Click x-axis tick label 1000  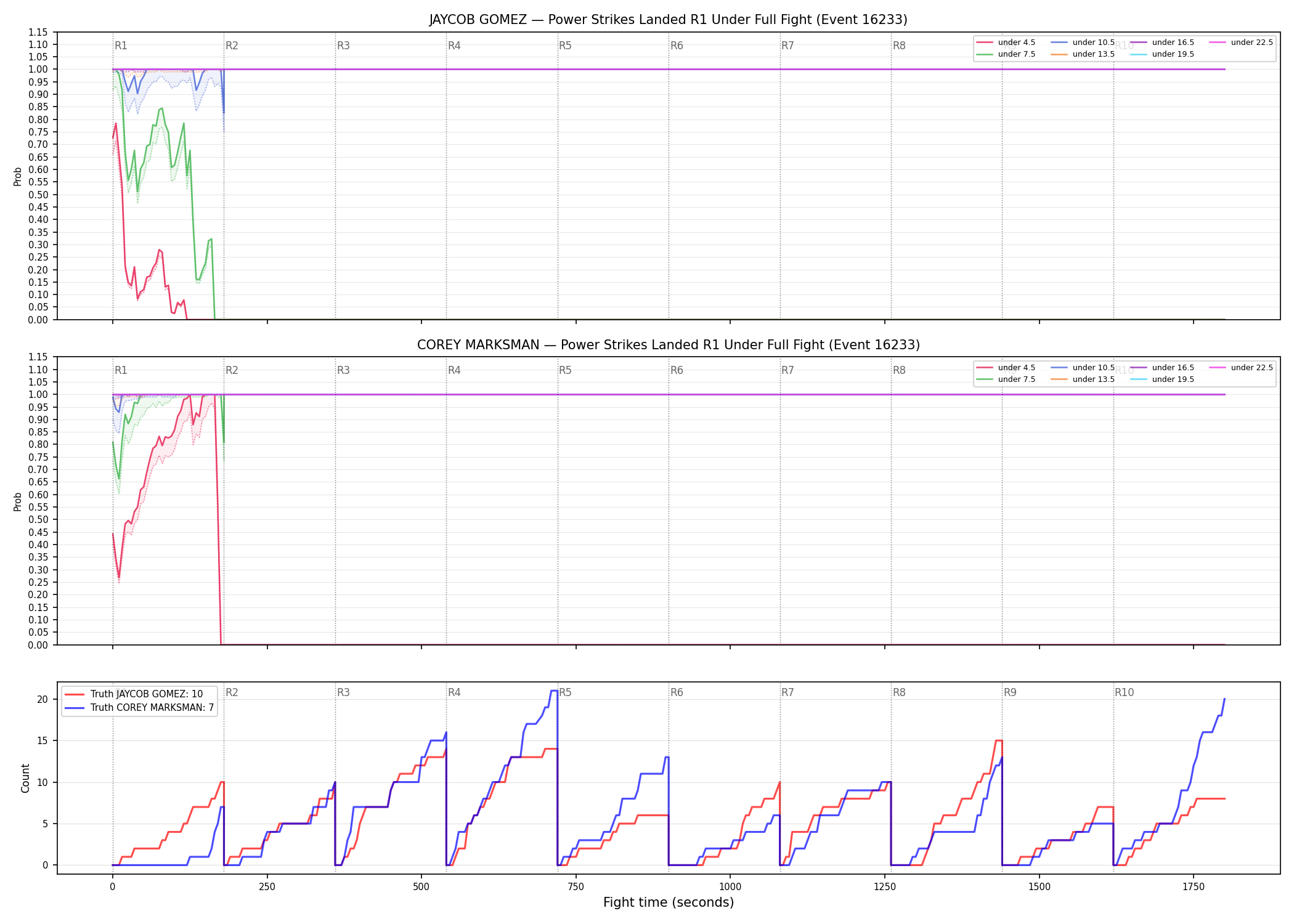click(x=730, y=887)
